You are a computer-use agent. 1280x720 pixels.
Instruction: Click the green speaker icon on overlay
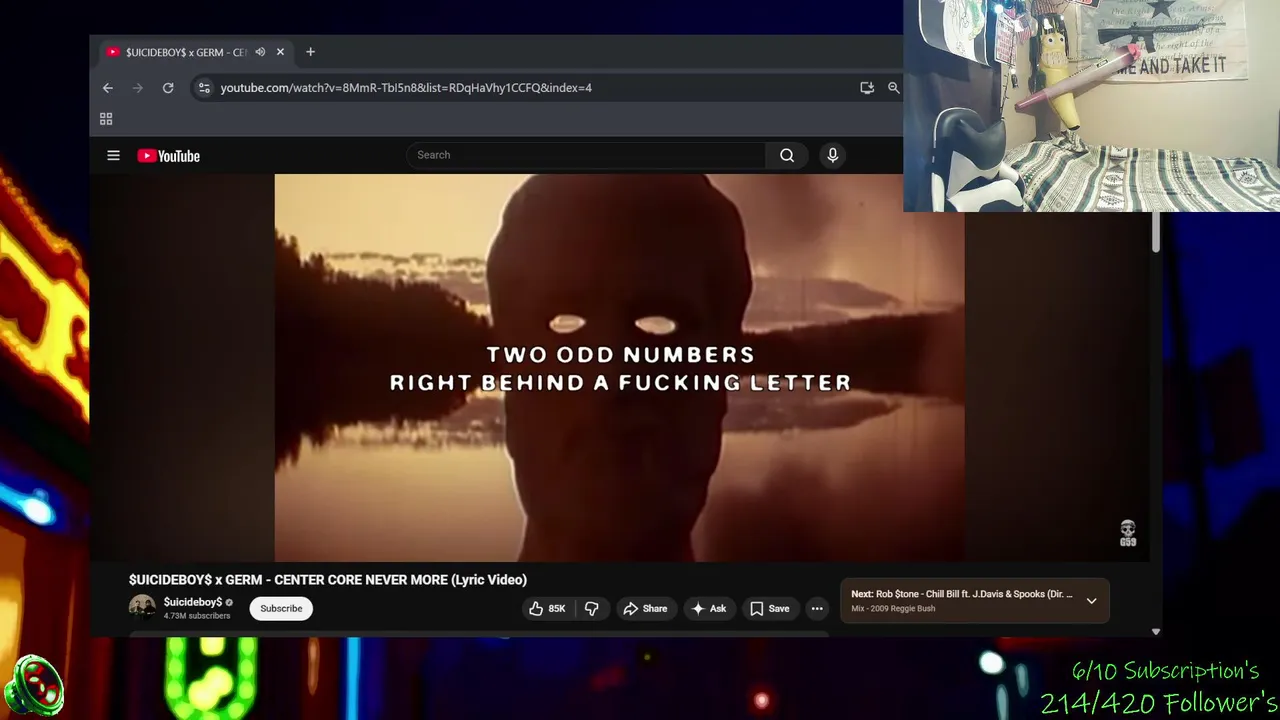click(33, 687)
